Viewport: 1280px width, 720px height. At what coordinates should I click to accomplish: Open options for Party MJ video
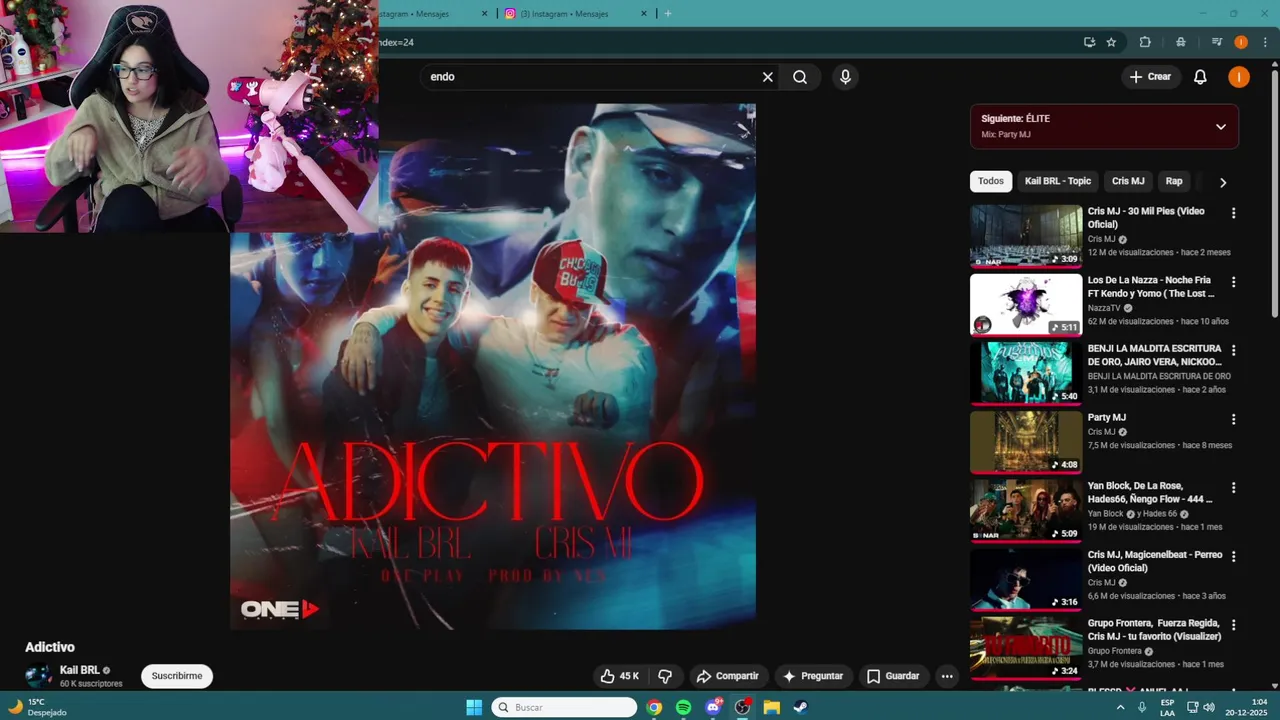pos(1233,419)
